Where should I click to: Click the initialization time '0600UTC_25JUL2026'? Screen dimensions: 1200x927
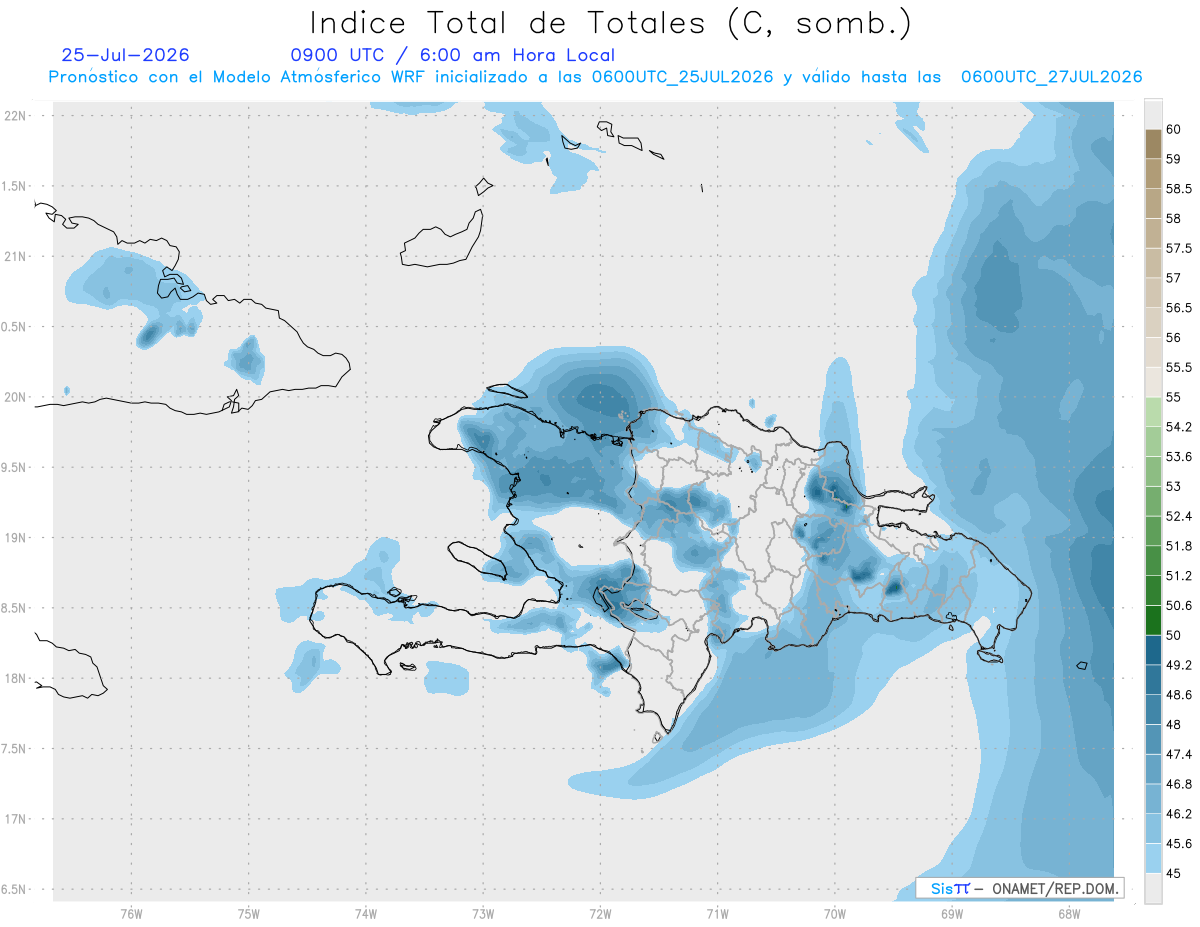(683, 77)
